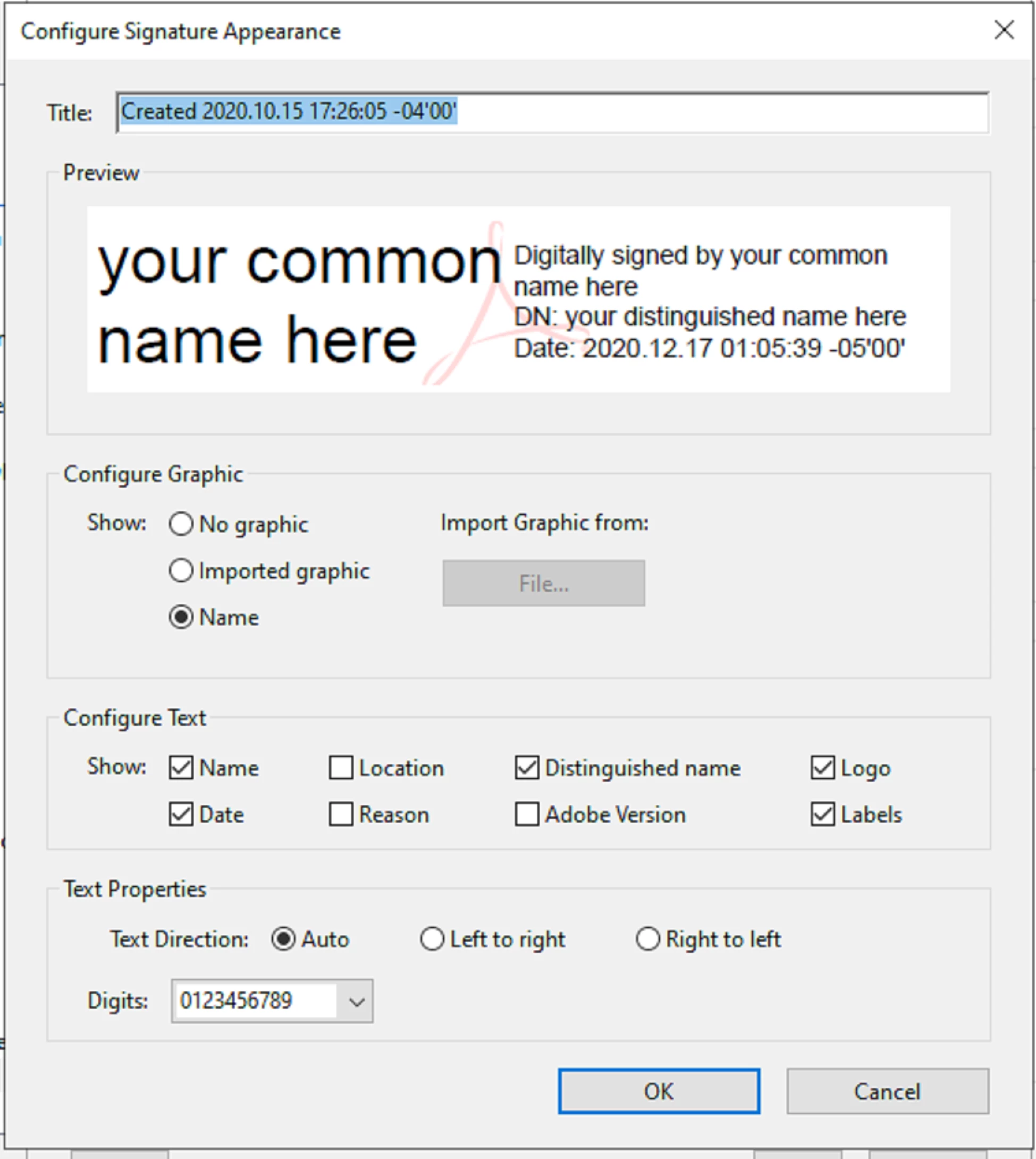Select Right to left direction
This screenshot has height=1159, width=1036.
tap(648, 939)
